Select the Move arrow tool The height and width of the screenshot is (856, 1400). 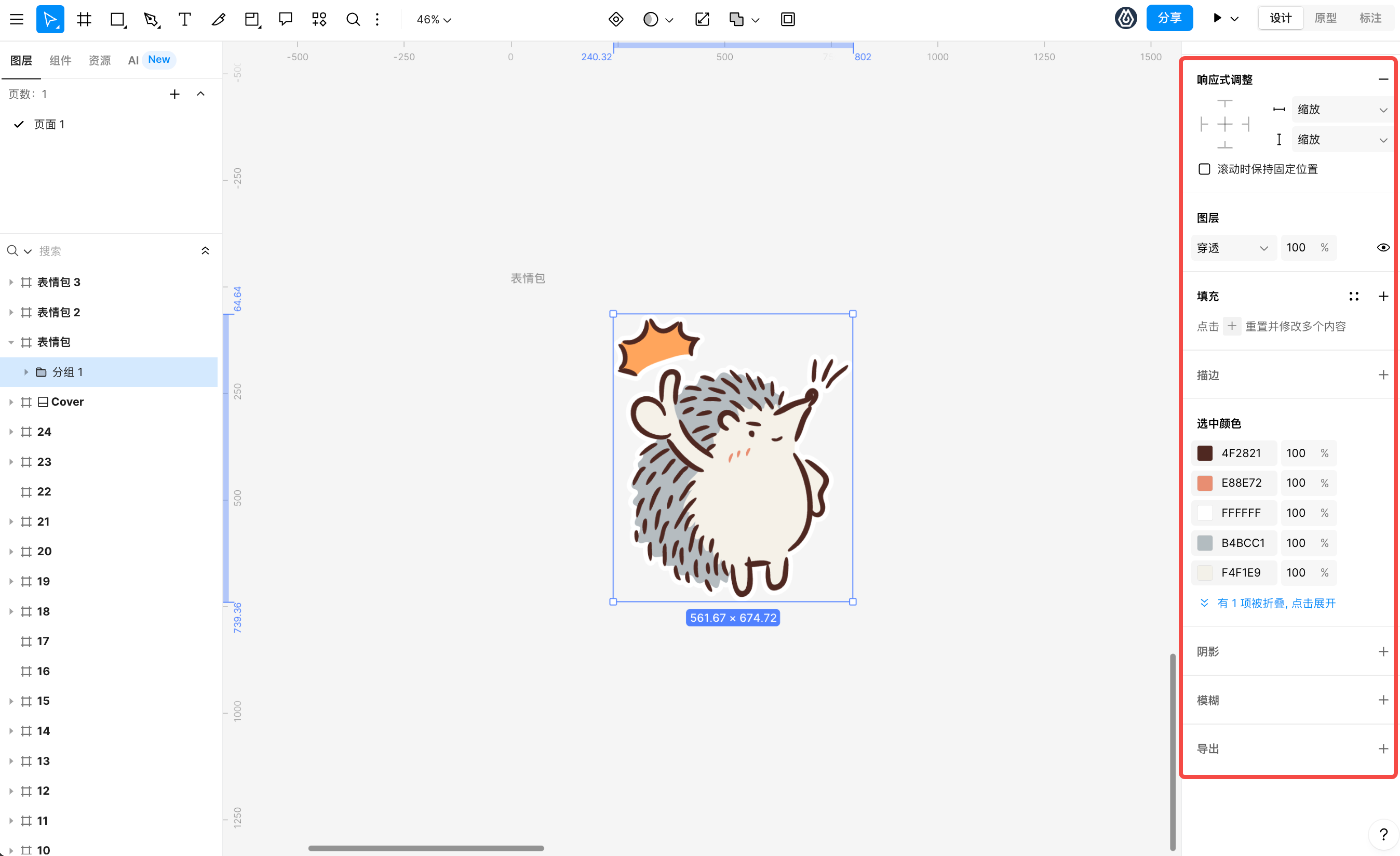click(x=50, y=19)
